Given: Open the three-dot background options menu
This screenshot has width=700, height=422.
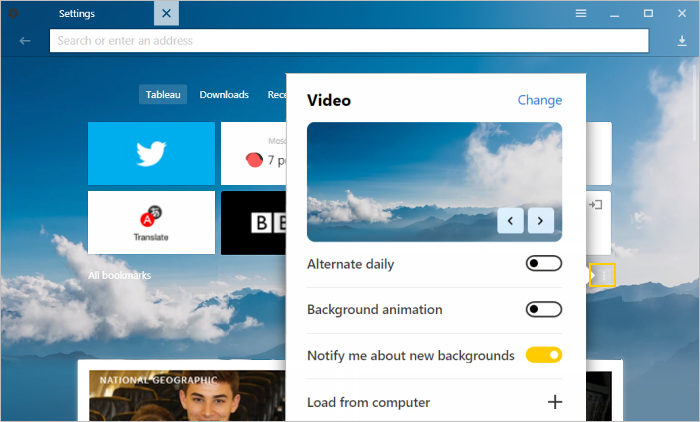Looking at the screenshot, I should (x=604, y=275).
